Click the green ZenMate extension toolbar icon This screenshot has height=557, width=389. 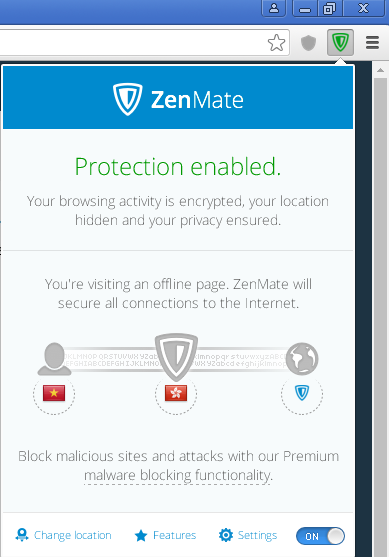click(340, 42)
